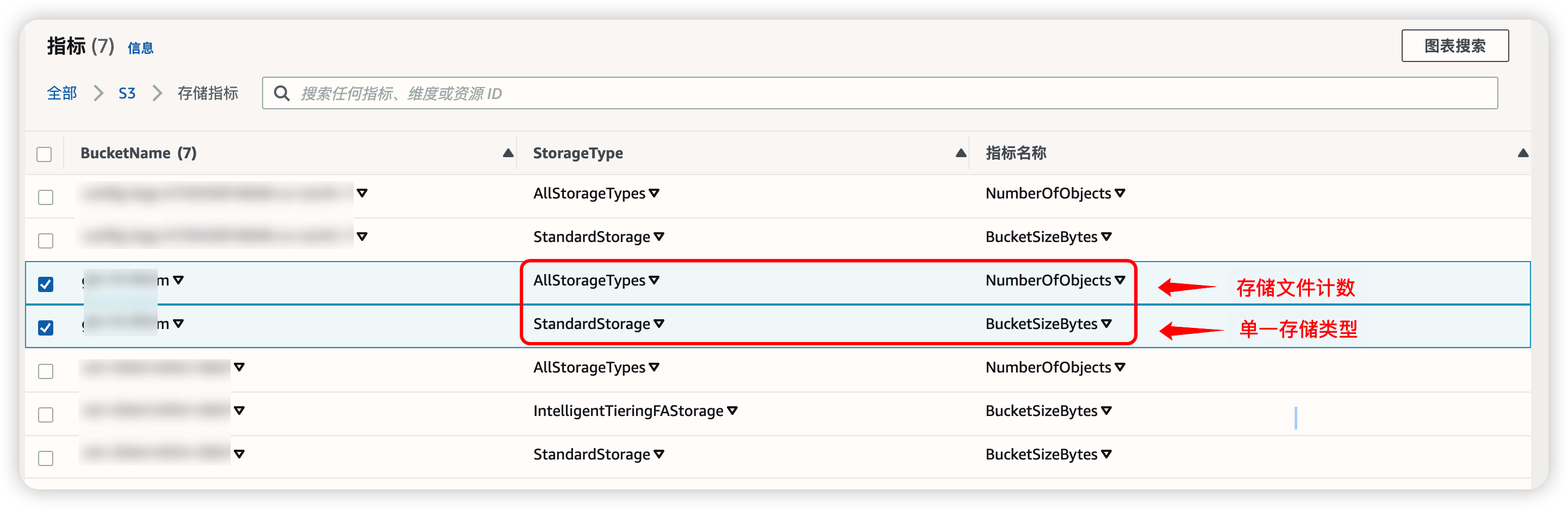Sort by BucketName column arrow
This screenshot has width=1568, height=509.
coord(508,153)
